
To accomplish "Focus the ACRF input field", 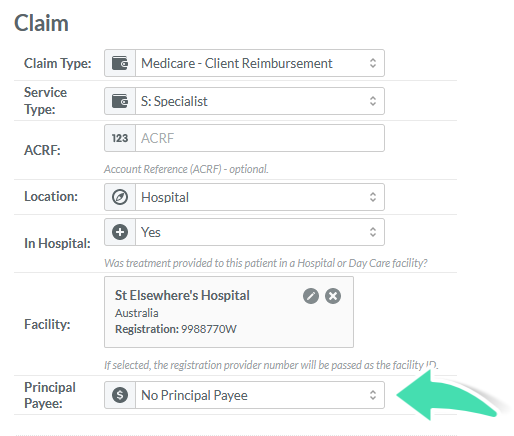I will [260, 138].
